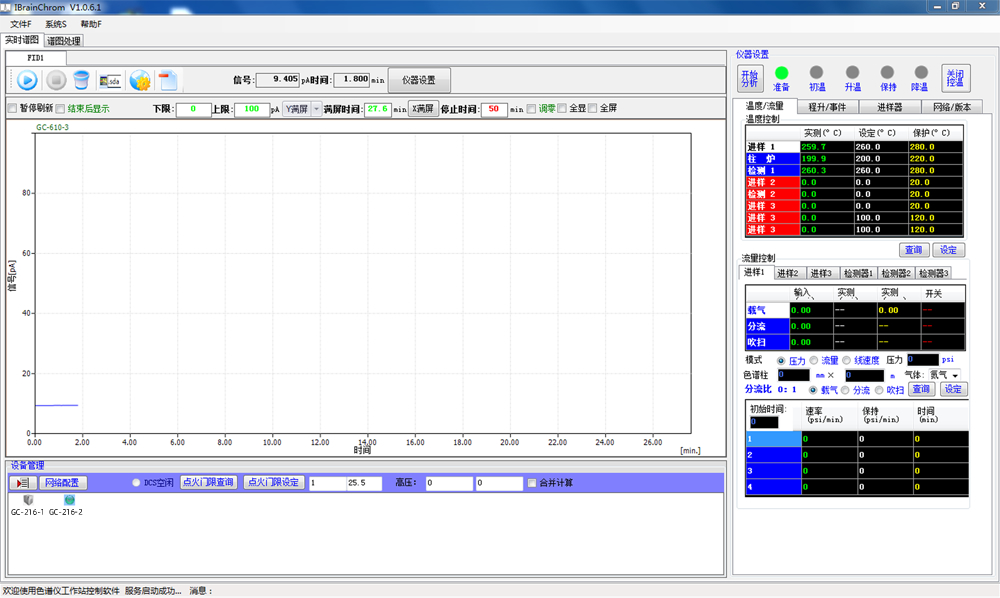Viewport: 1000px width, 598px height.
Task: Click the globe with star icon
Action: pos(140,80)
